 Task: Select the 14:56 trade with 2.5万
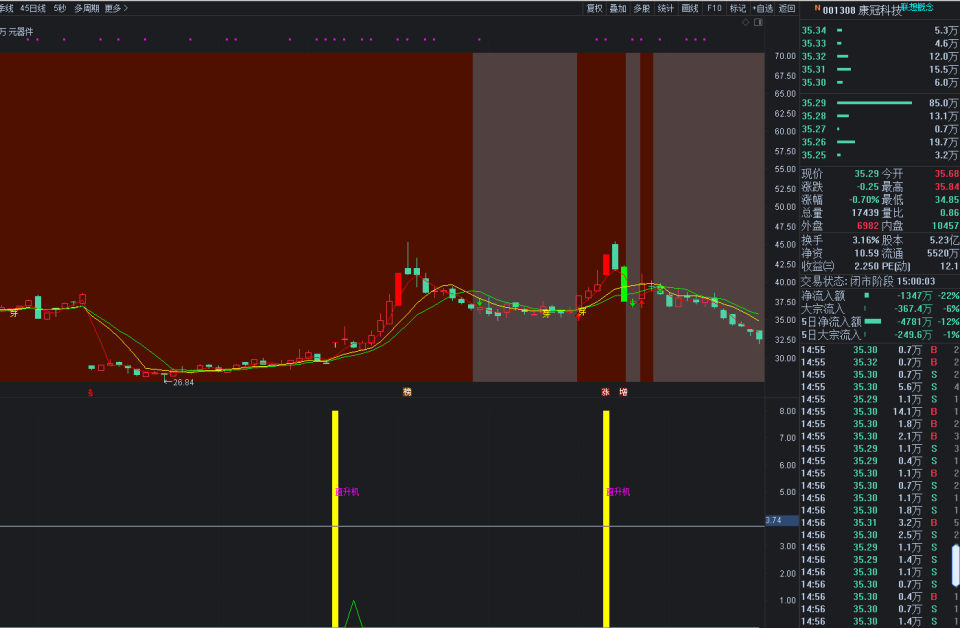coord(880,534)
